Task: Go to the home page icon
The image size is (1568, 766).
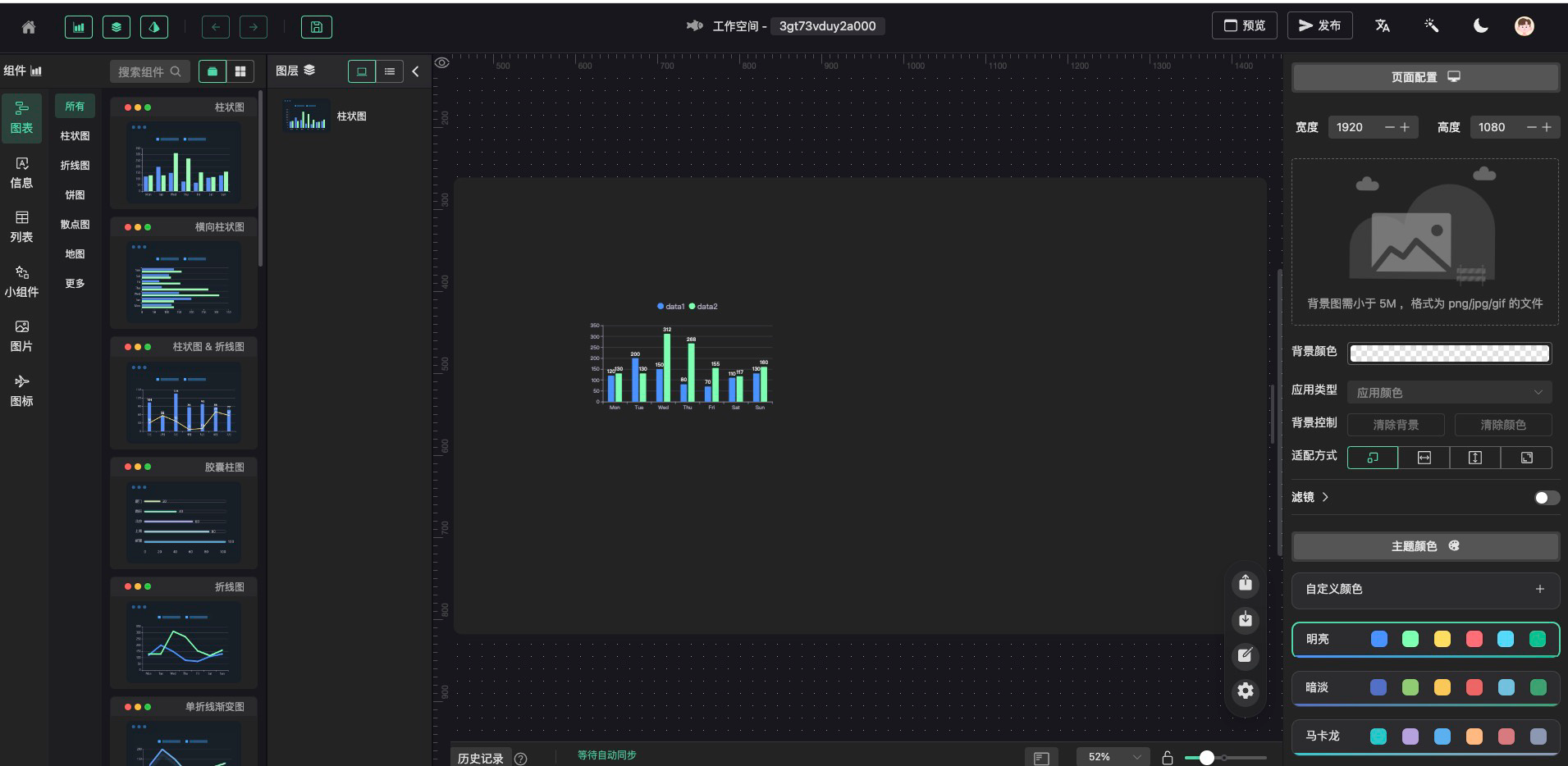Action: click(x=29, y=27)
